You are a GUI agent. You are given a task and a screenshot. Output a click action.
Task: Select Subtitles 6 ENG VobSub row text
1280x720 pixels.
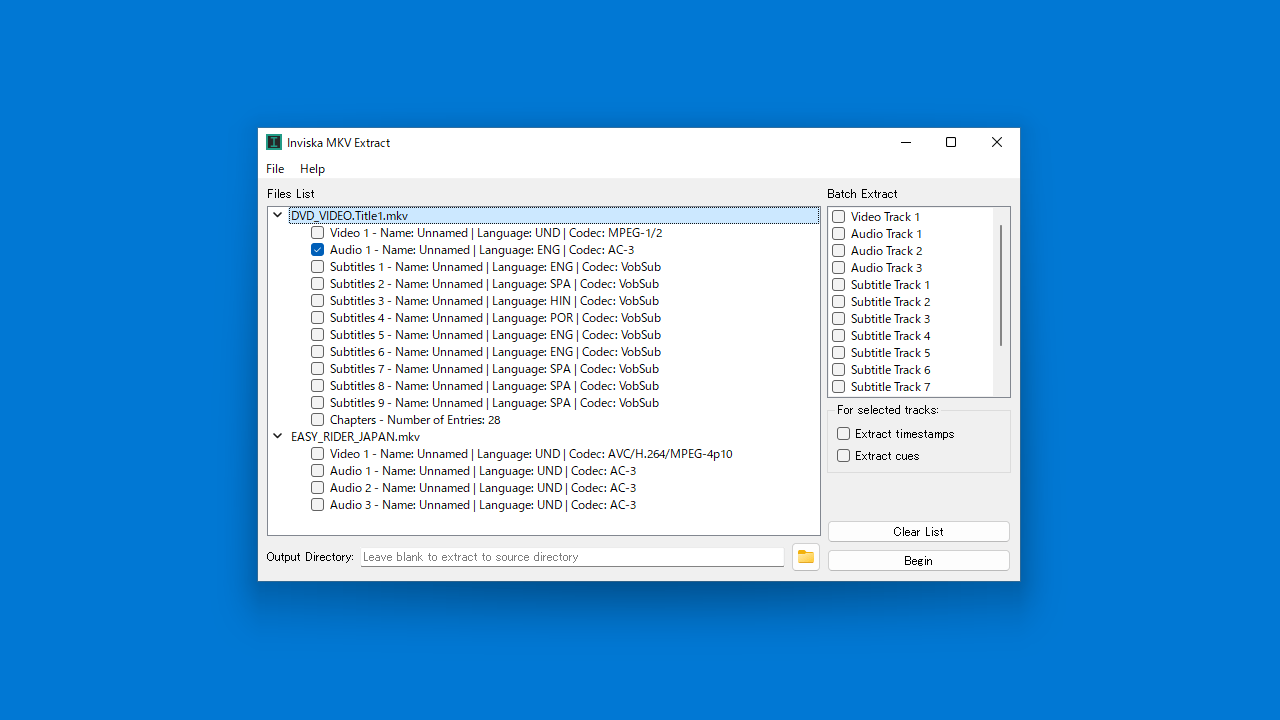495,352
